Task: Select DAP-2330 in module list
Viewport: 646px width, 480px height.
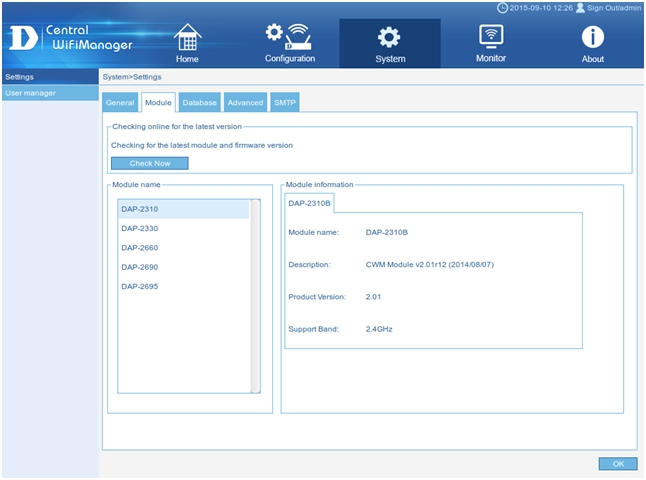Action: click(140, 229)
